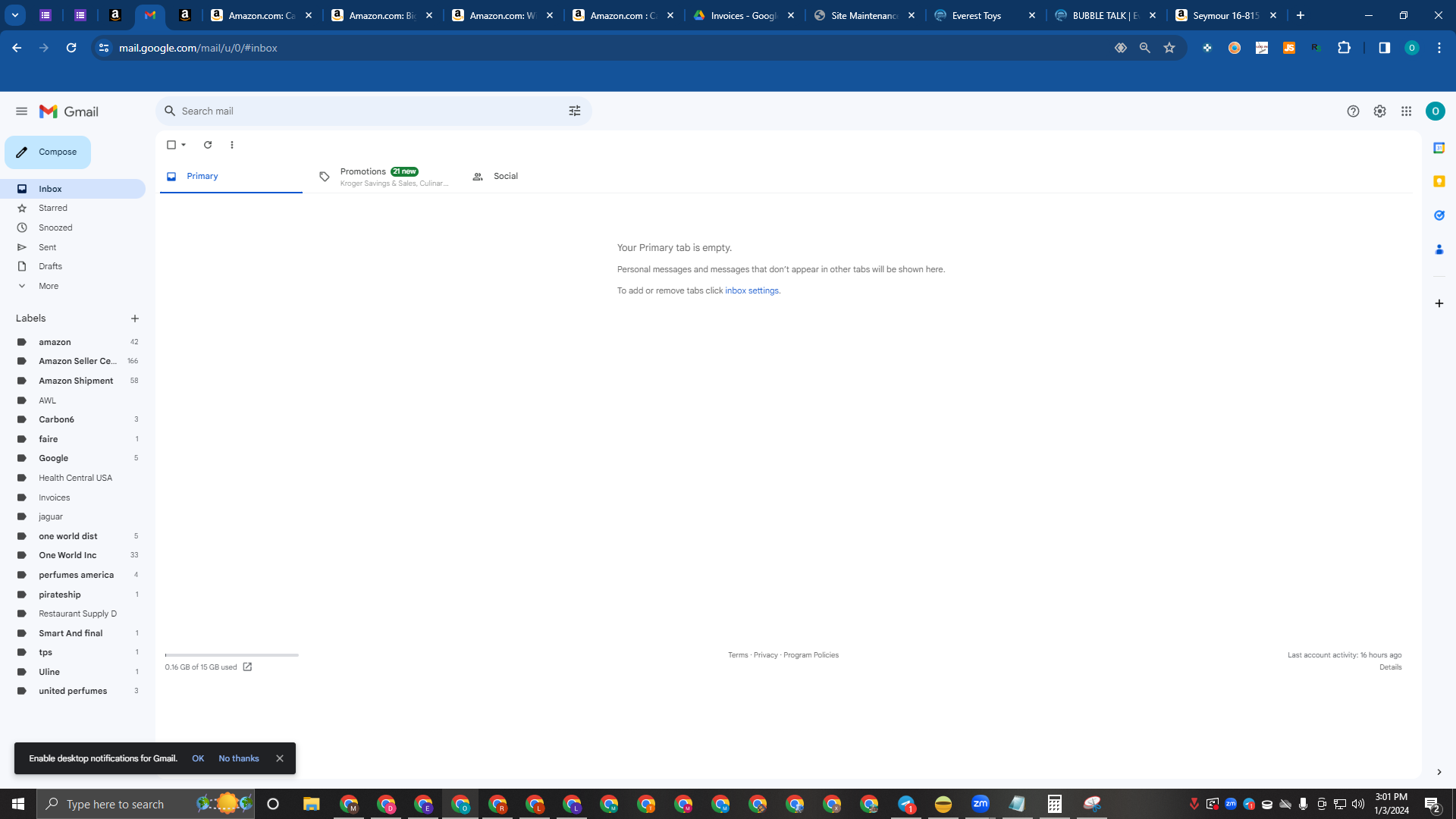Open the Terms link in footer
The image size is (1456, 819).
tap(738, 655)
